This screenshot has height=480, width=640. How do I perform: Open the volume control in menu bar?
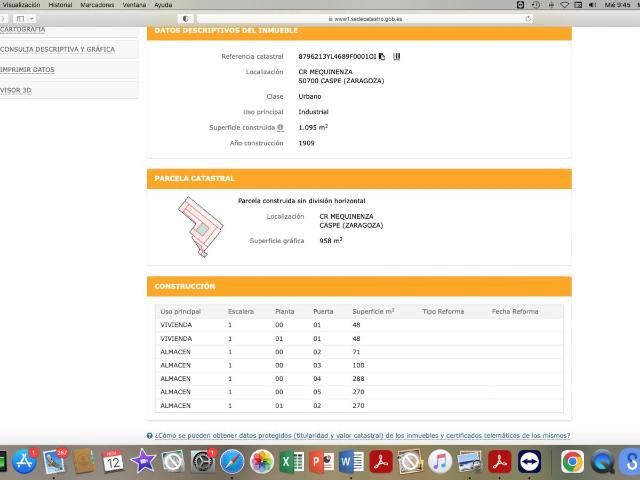592,5
